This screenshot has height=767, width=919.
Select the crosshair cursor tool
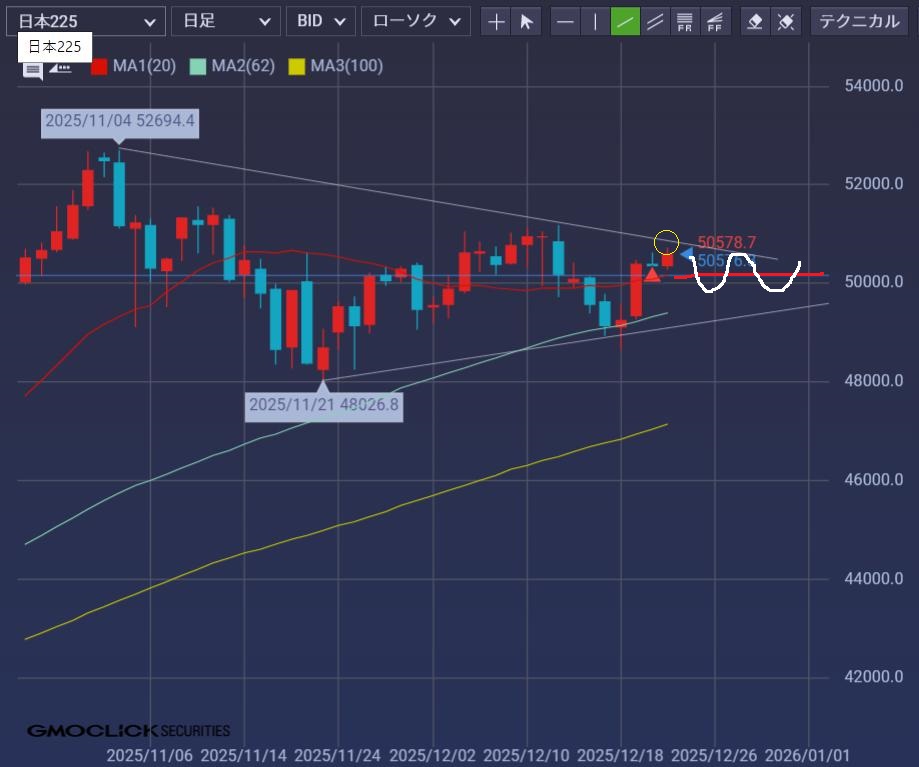[496, 21]
